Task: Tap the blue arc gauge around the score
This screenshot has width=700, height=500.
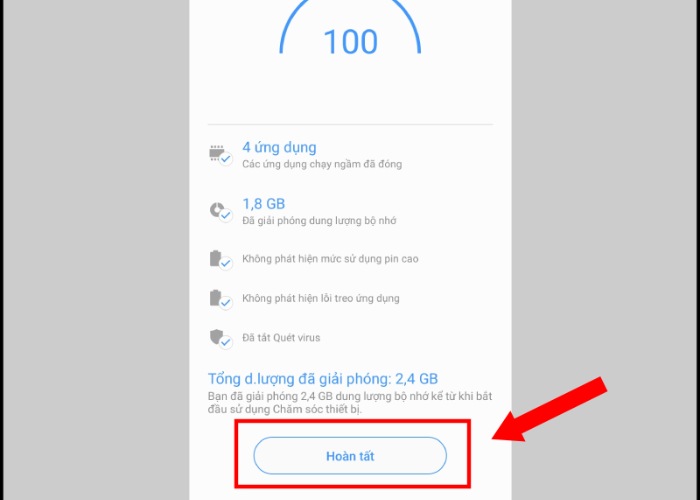Action: 350,27
